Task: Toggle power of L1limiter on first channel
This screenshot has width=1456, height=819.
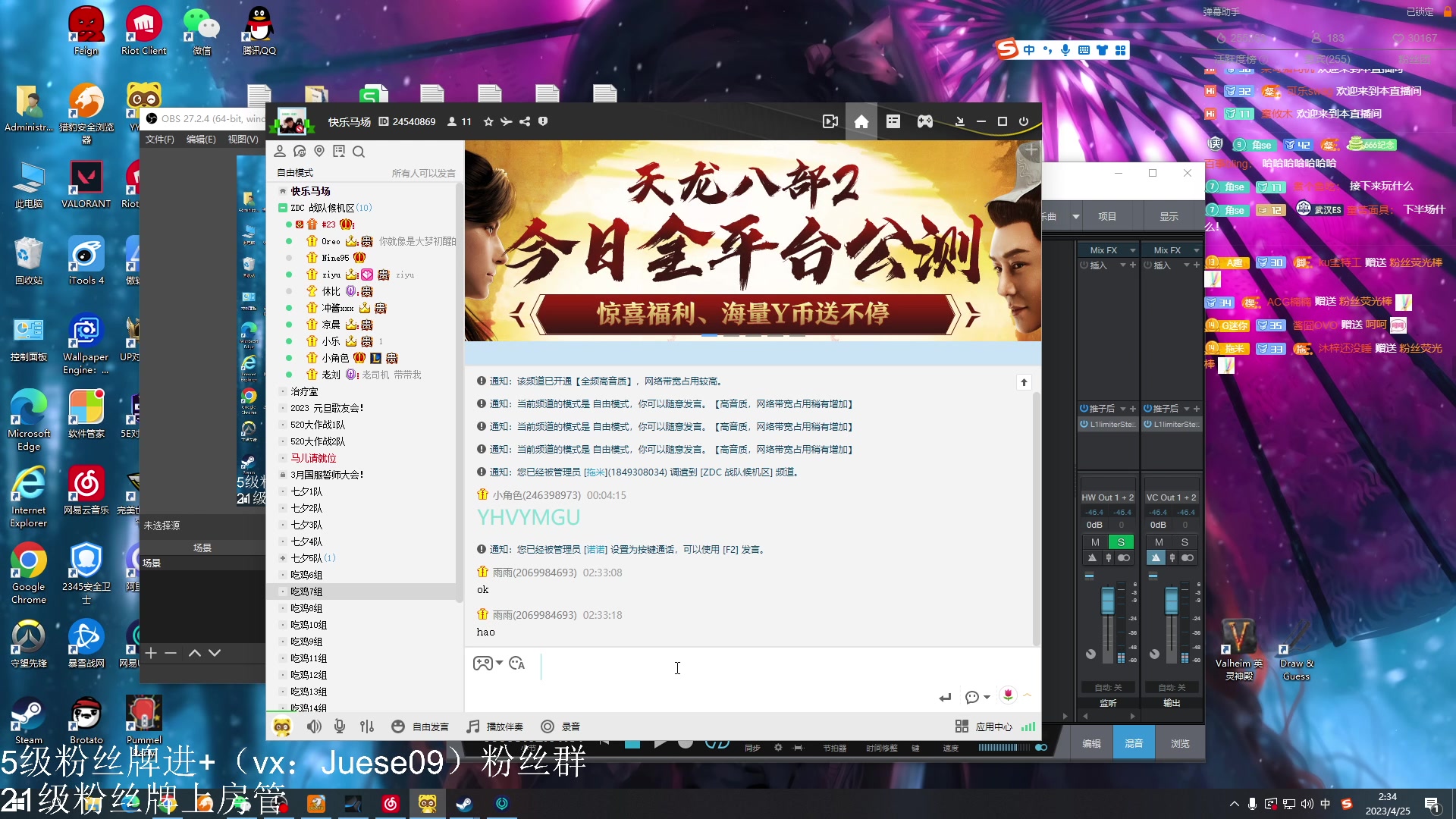Action: 1084,425
